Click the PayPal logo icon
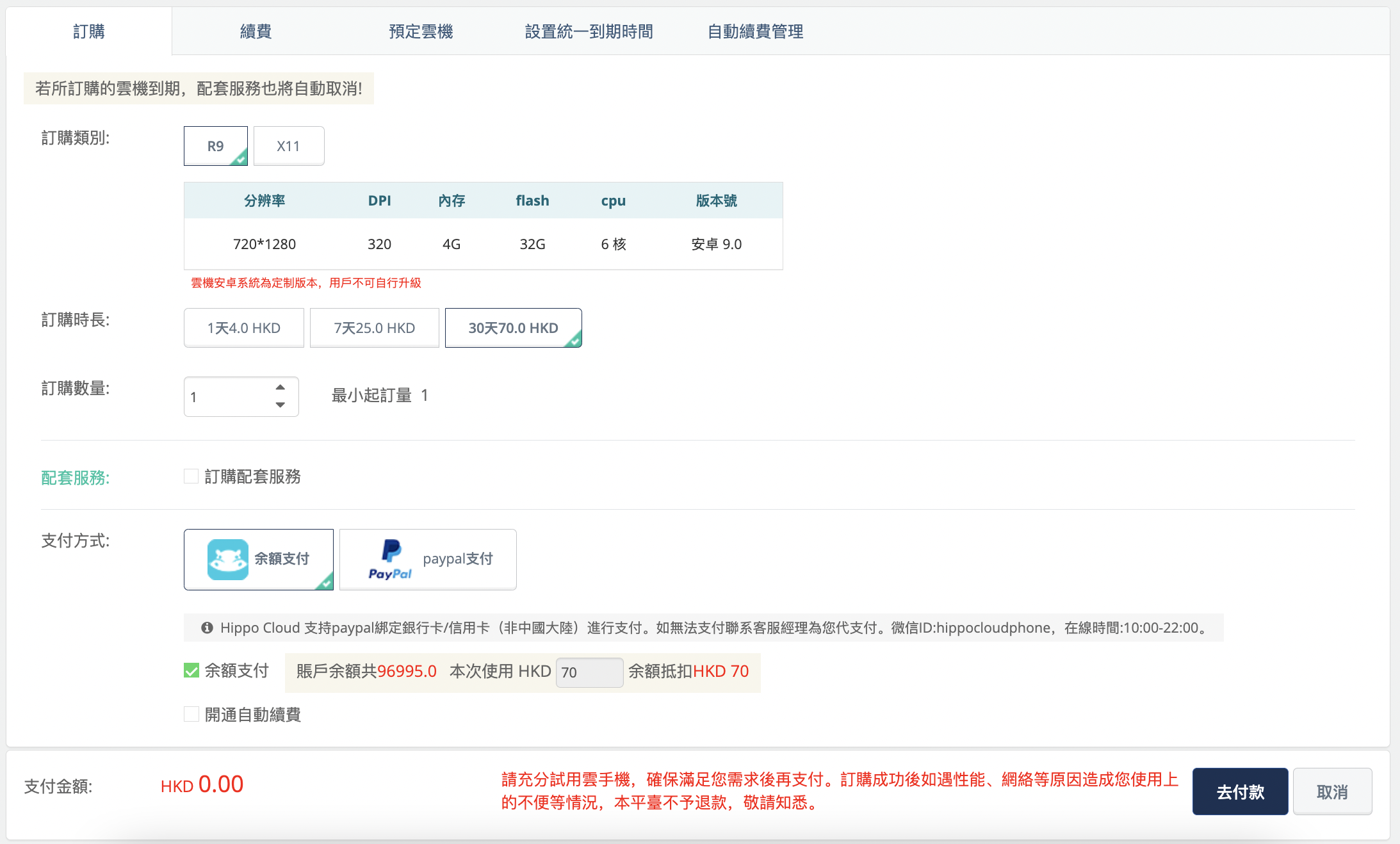 [x=390, y=559]
